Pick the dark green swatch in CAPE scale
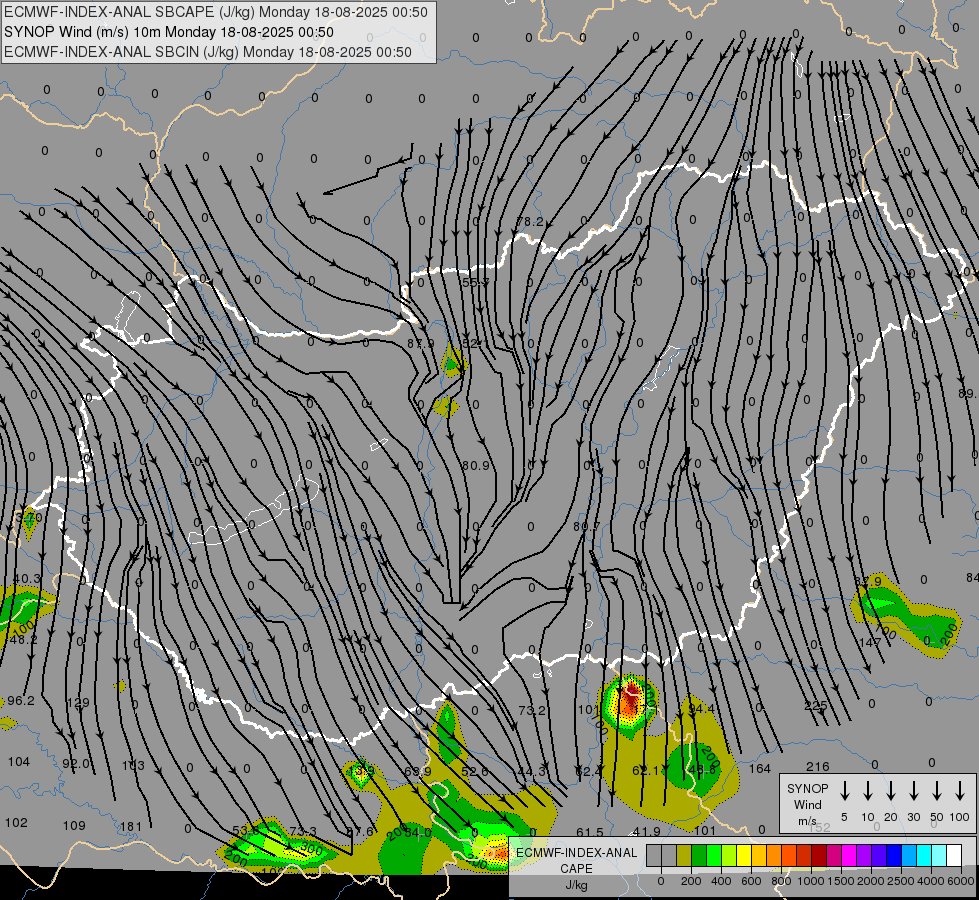Screen dimensions: 979x900 click(699, 855)
